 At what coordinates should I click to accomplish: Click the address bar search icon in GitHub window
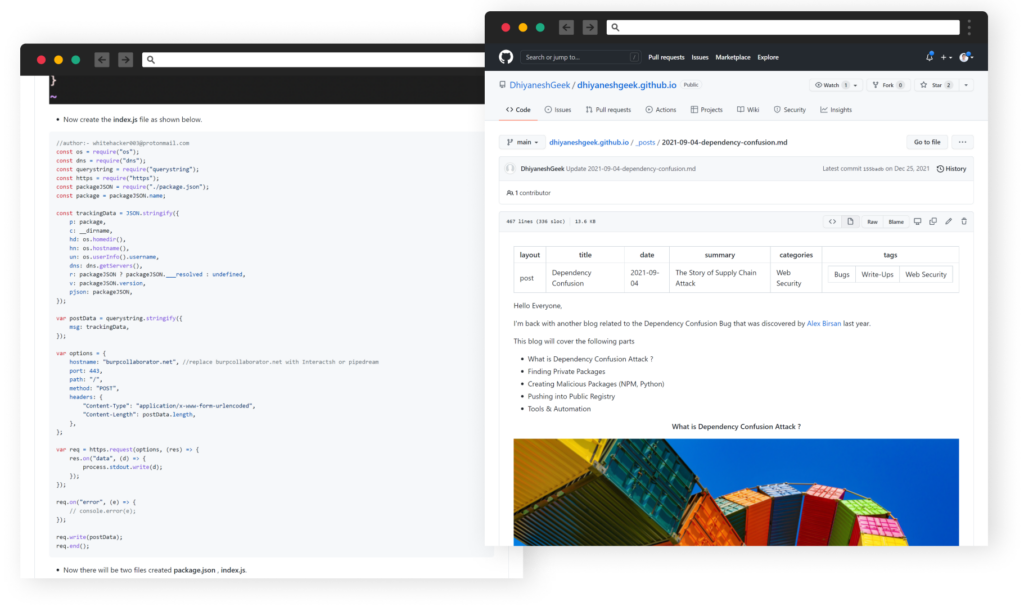pos(615,27)
